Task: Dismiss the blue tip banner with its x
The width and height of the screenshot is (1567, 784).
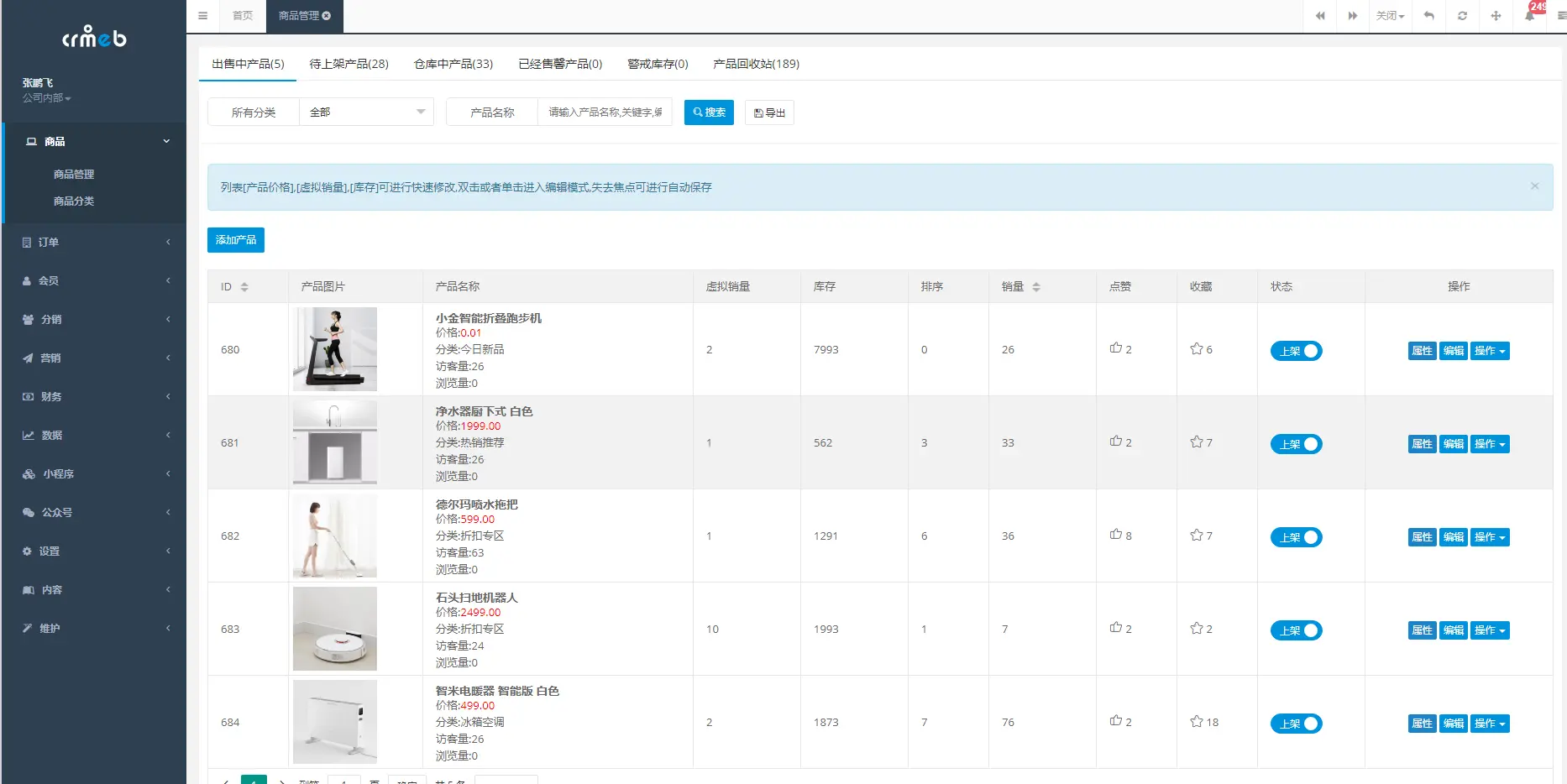Action: (x=1534, y=186)
